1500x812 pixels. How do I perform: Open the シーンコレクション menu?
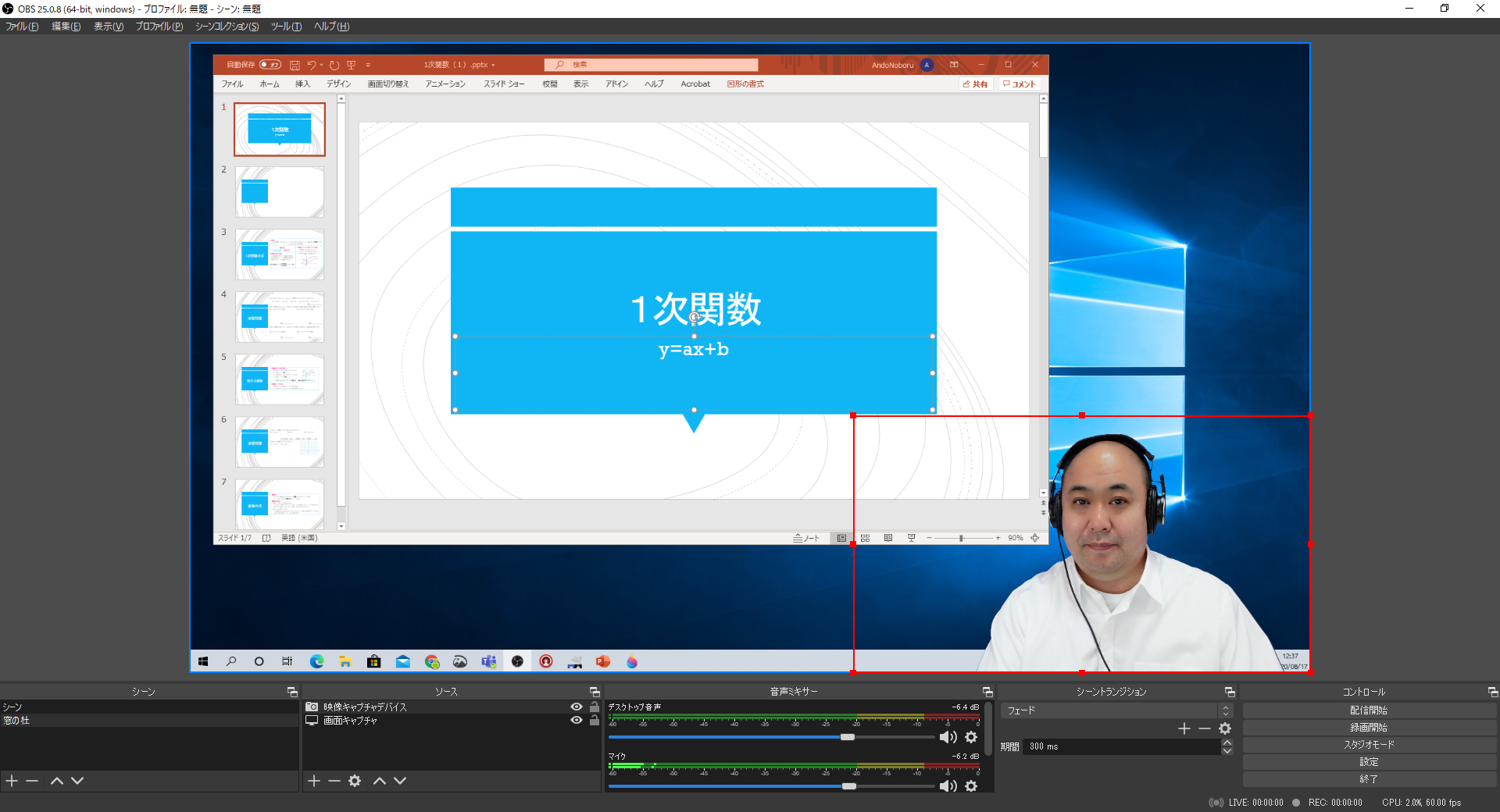coord(227,27)
